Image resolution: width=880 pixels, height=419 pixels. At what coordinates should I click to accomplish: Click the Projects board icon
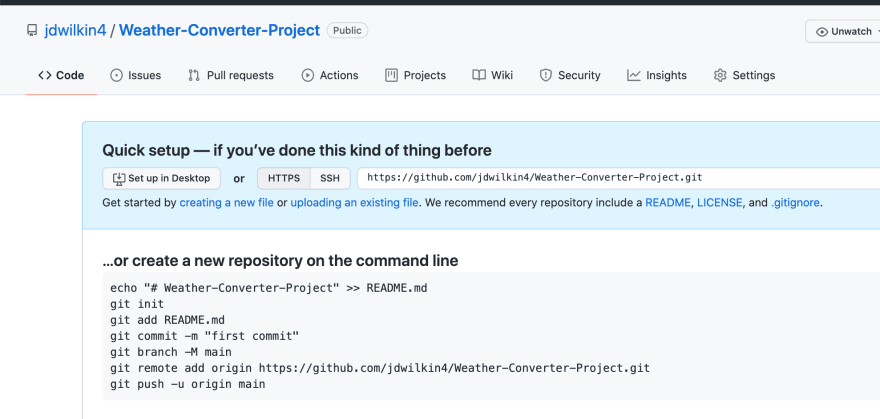(x=391, y=75)
